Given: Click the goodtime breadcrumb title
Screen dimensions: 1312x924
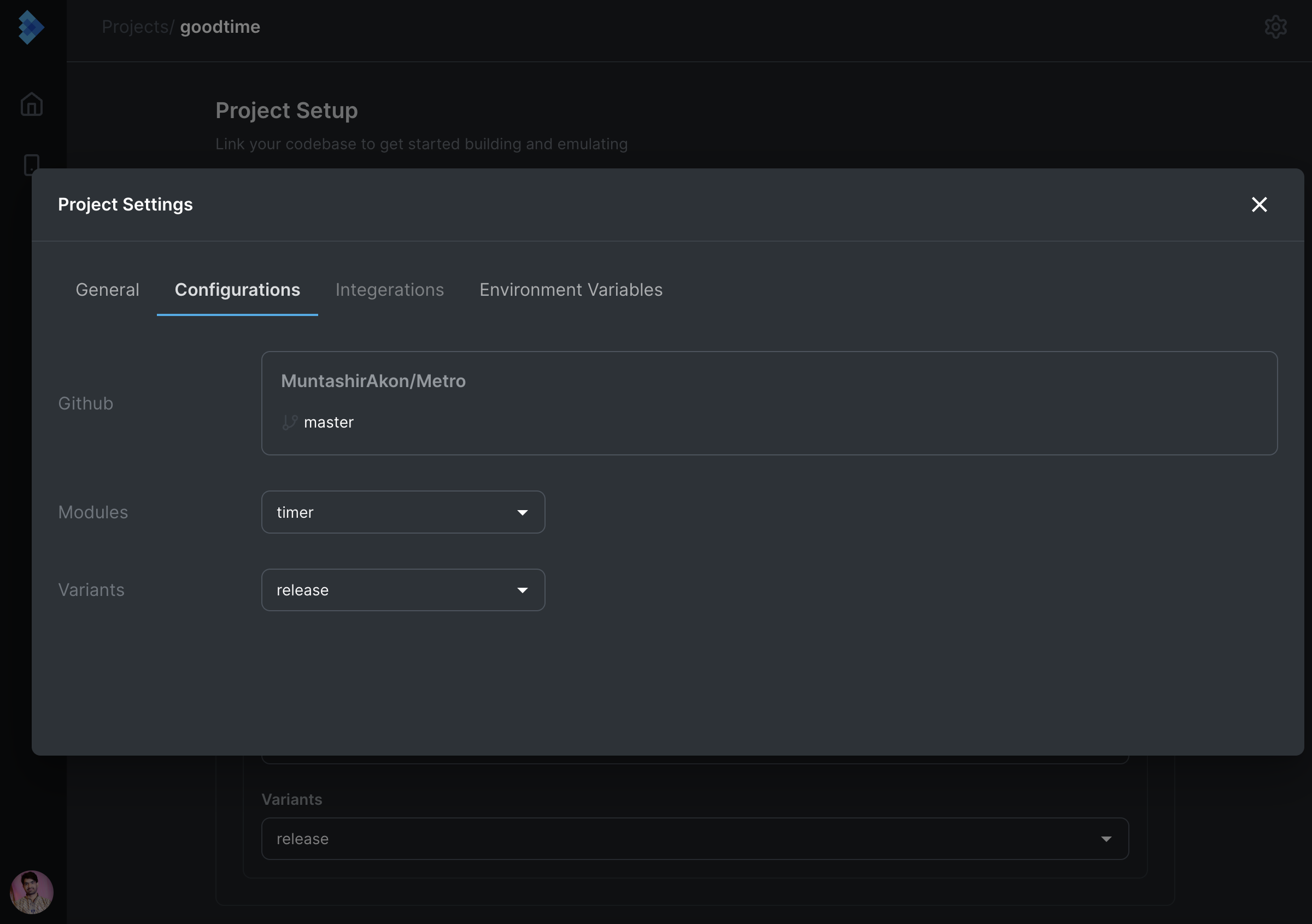Looking at the screenshot, I should coord(220,27).
